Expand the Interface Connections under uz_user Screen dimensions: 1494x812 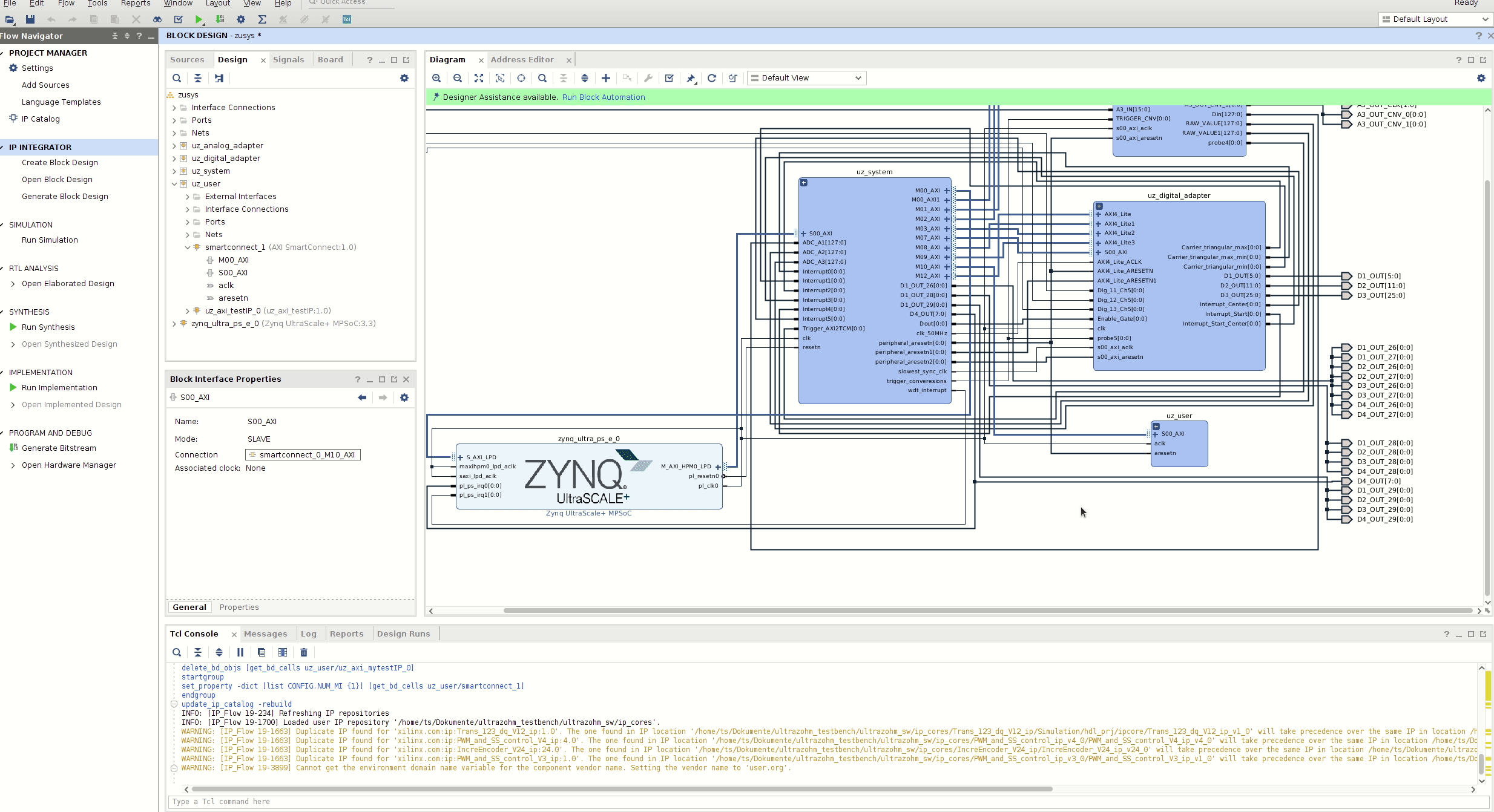coord(187,209)
